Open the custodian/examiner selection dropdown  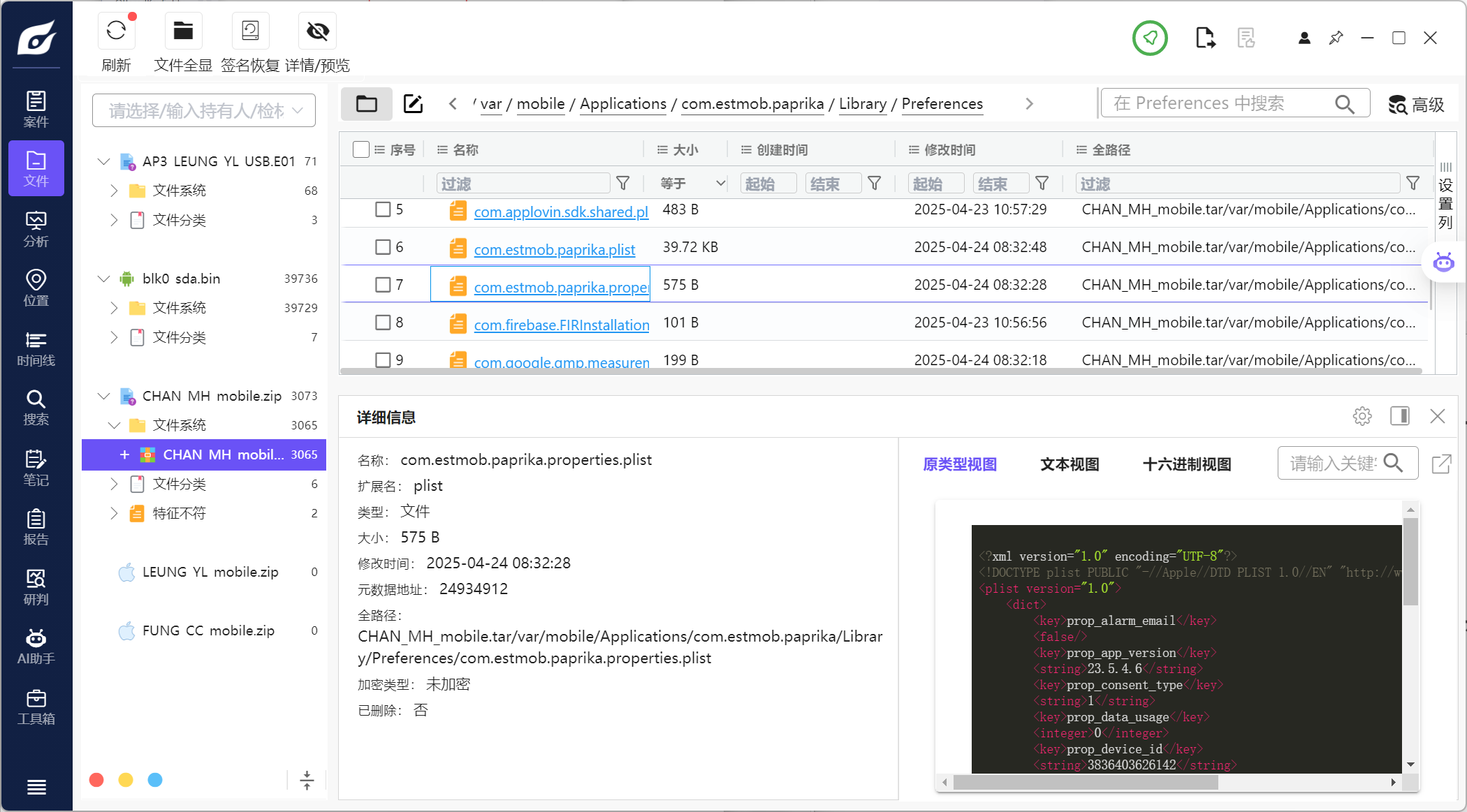(x=204, y=110)
